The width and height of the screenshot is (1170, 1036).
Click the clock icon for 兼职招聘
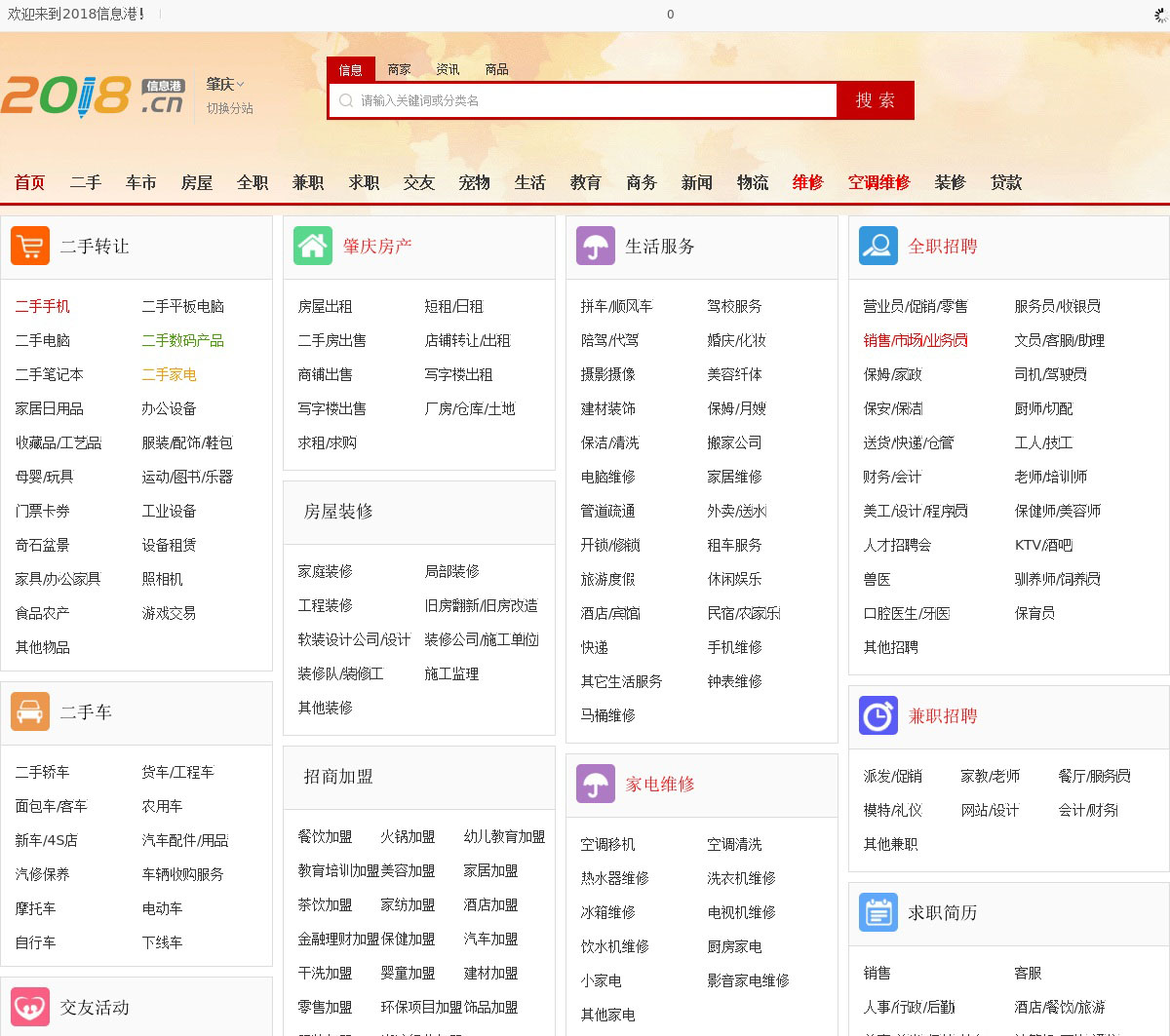[x=878, y=715]
